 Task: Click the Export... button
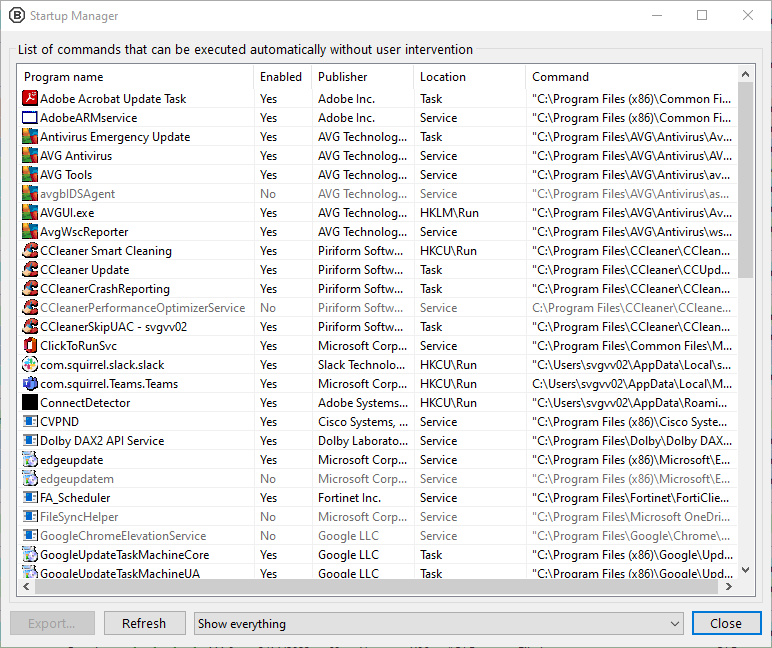pyautogui.click(x=52, y=624)
